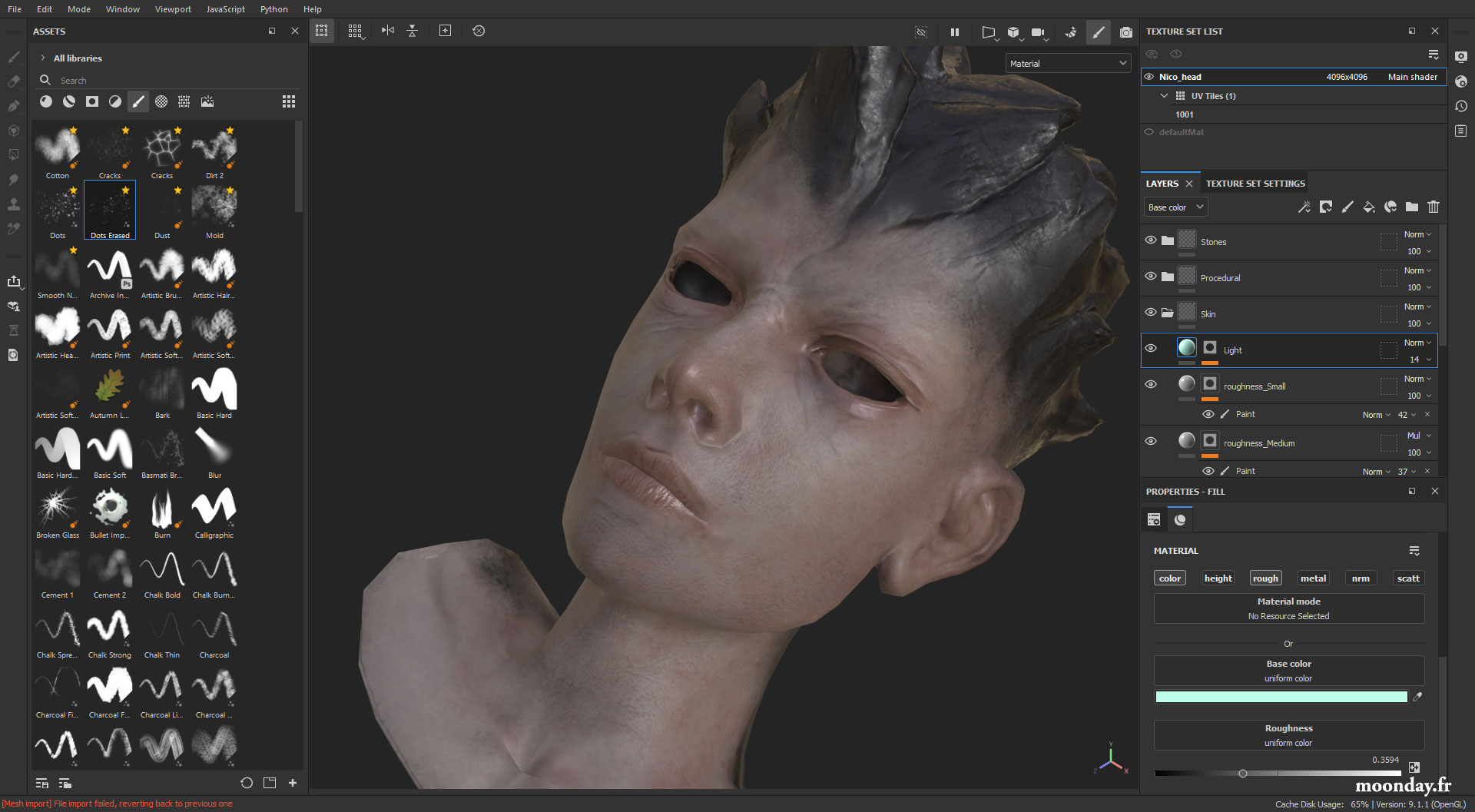
Task: Collapse the UV Tiles entry under Nico_head
Action: click(x=1165, y=95)
